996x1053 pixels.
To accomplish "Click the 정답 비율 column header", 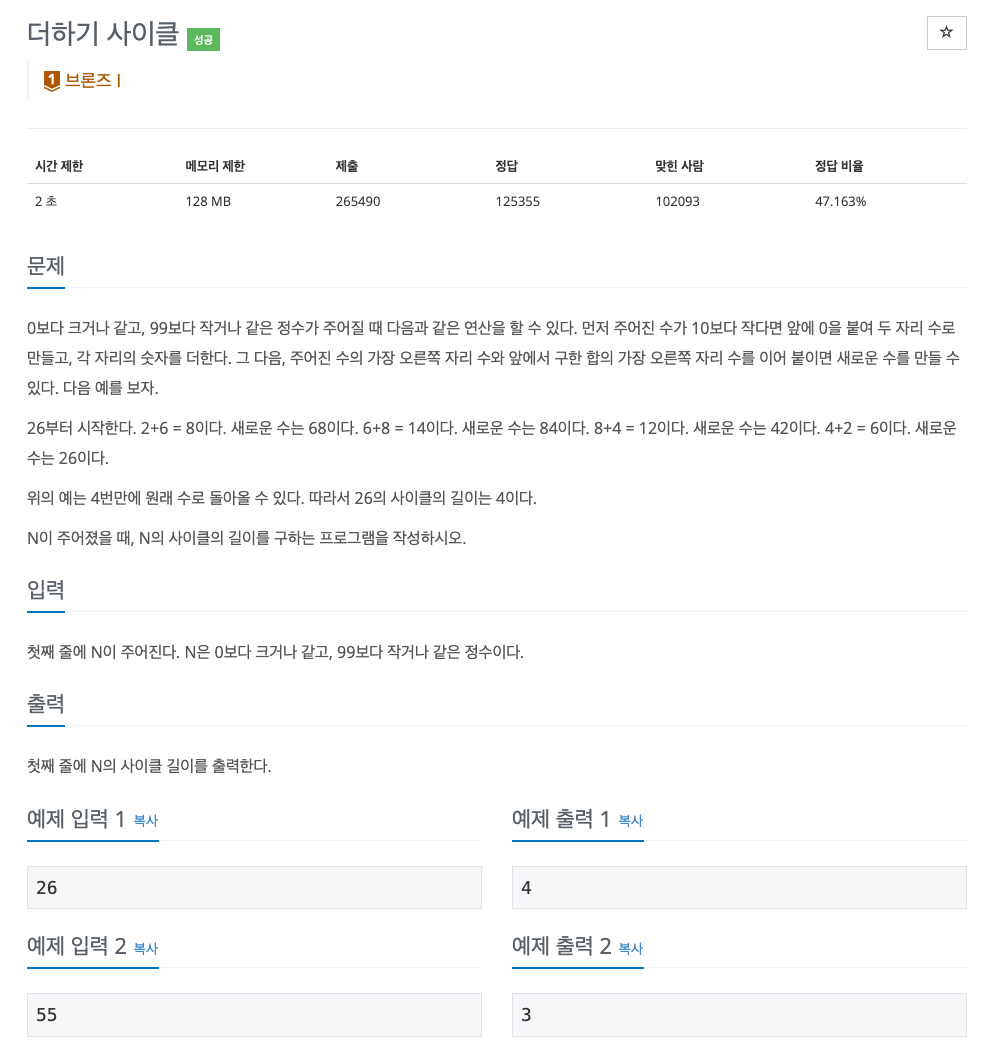I will click(839, 166).
